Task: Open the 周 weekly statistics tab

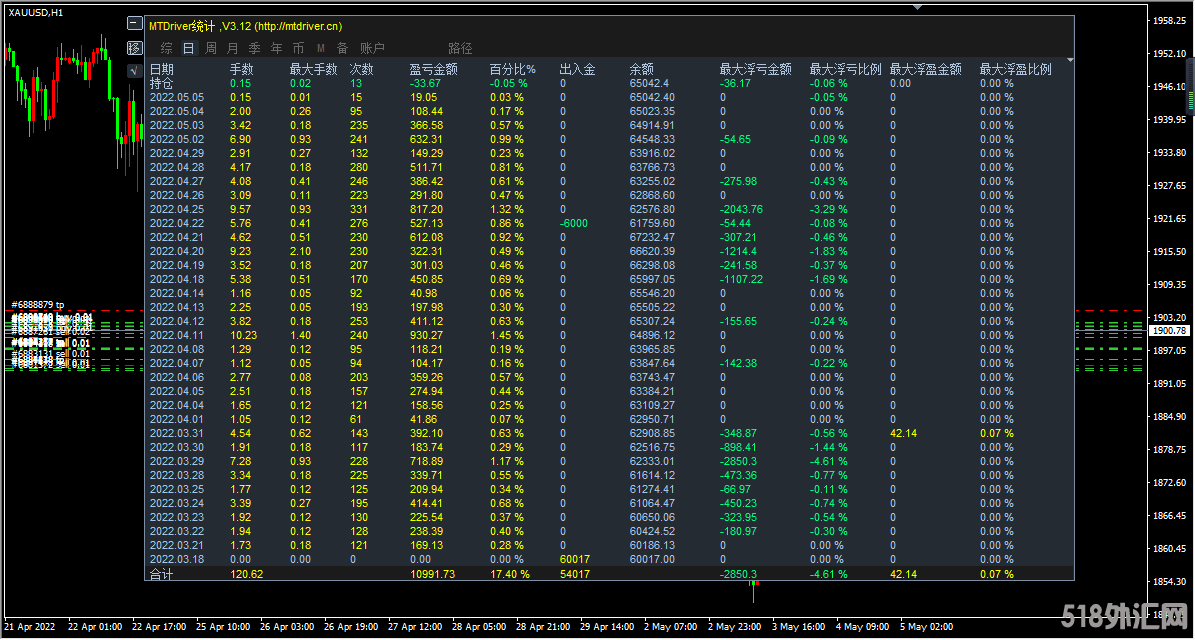Action: [211, 48]
